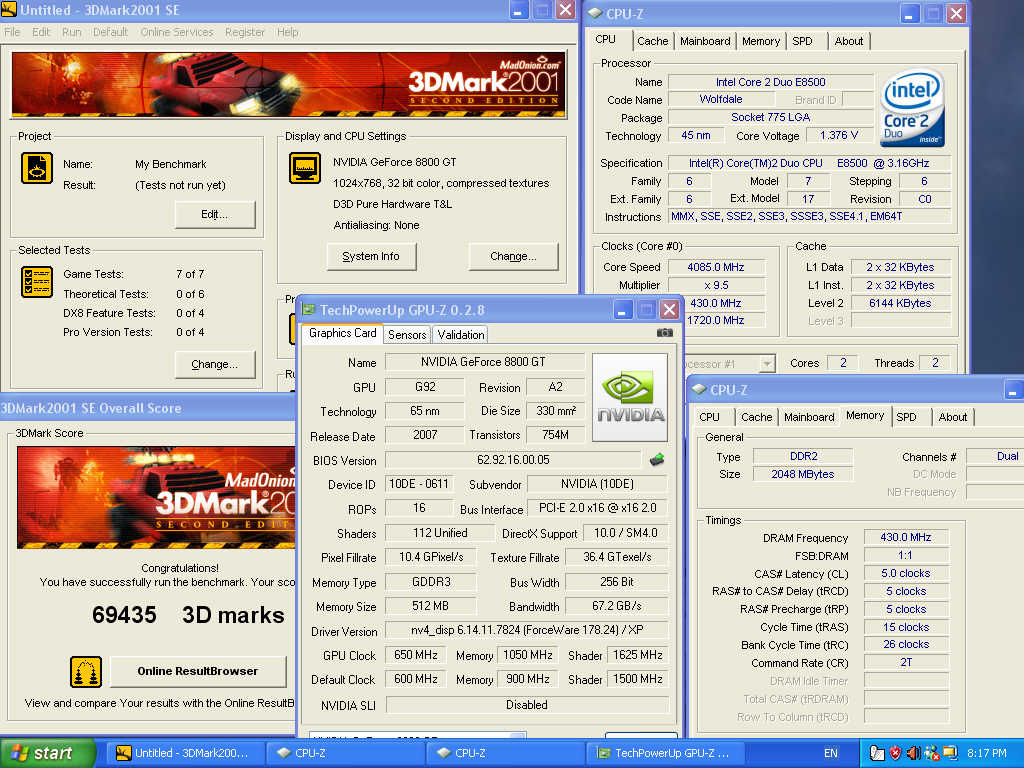The image size is (1024, 768).
Task: Switch to the Validation tab in GPU-Z
Action: pyautogui.click(x=460, y=334)
